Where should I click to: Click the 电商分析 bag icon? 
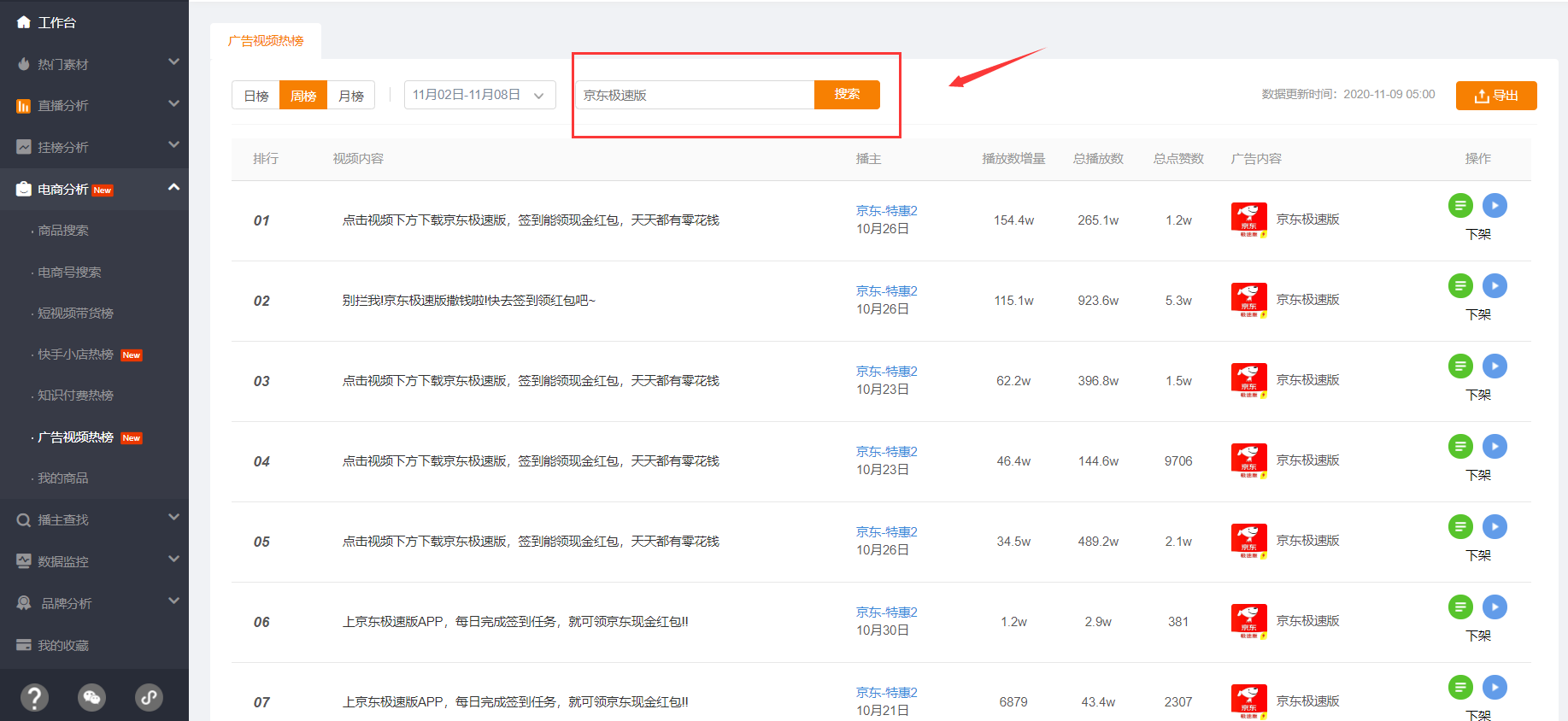(x=24, y=189)
